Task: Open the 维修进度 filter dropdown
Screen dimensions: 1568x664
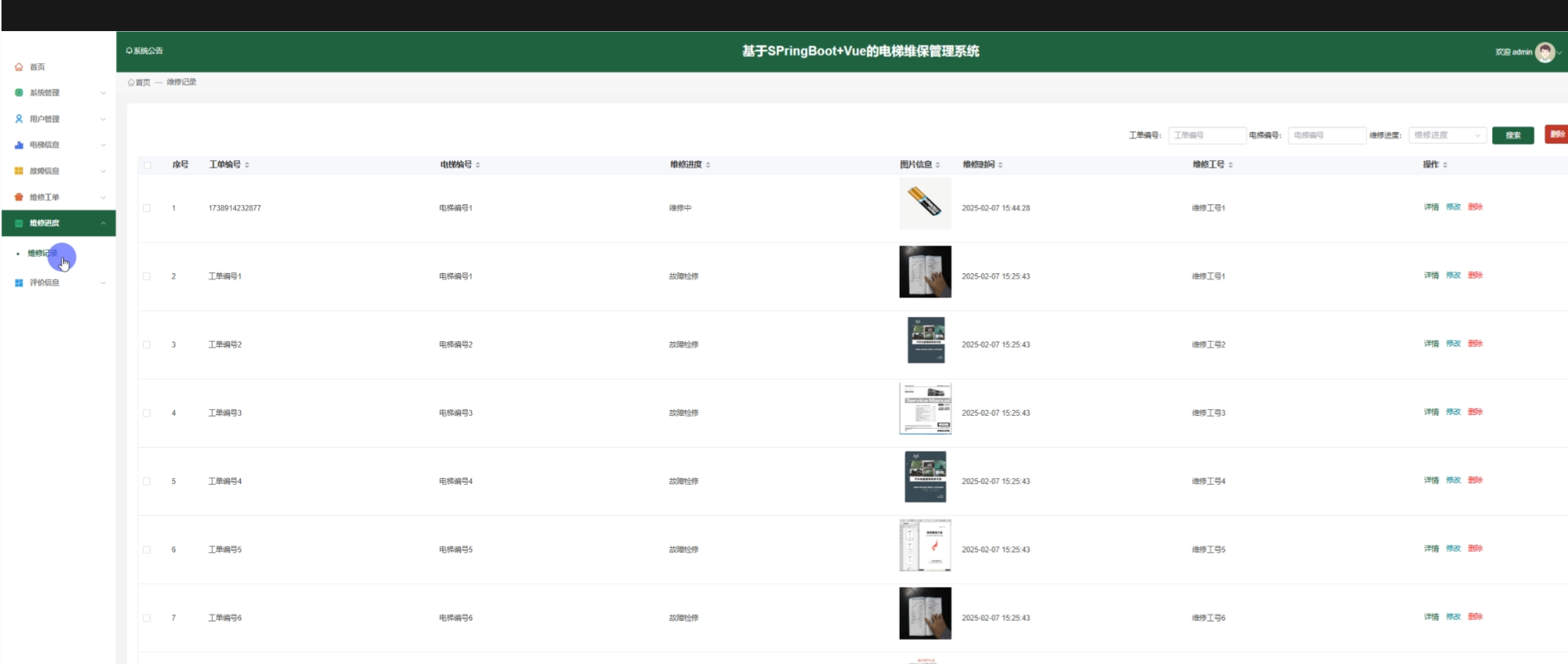Action: (x=1447, y=135)
